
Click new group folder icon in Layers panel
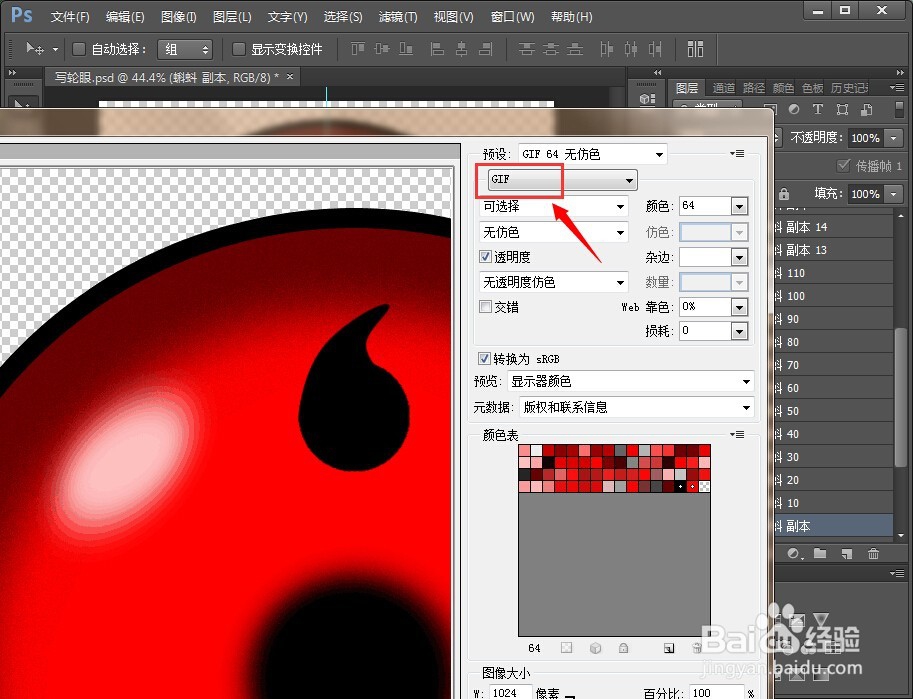click(x=820, y=553)
